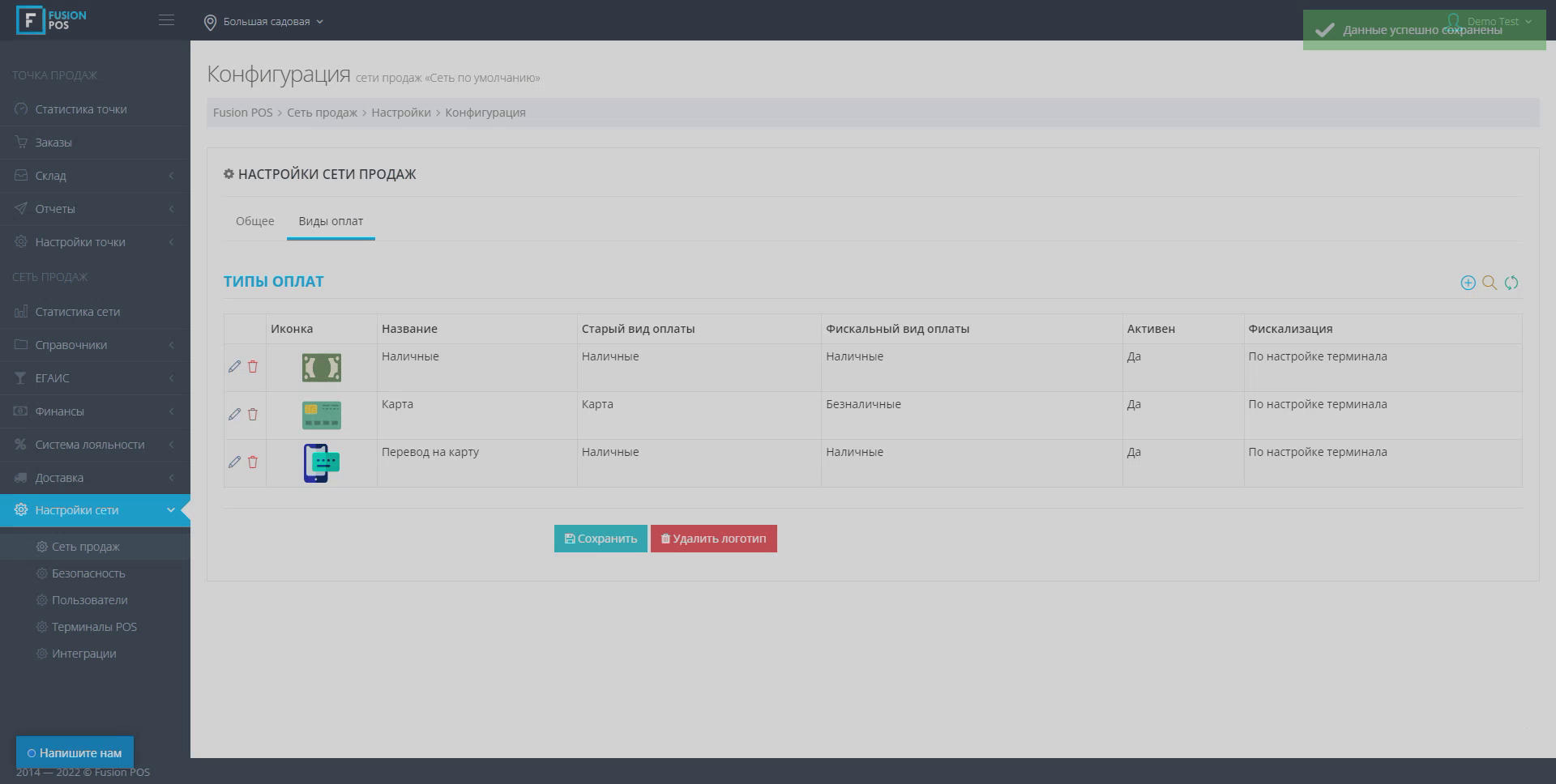Edit the Наличные payment type row

point(234,367)
